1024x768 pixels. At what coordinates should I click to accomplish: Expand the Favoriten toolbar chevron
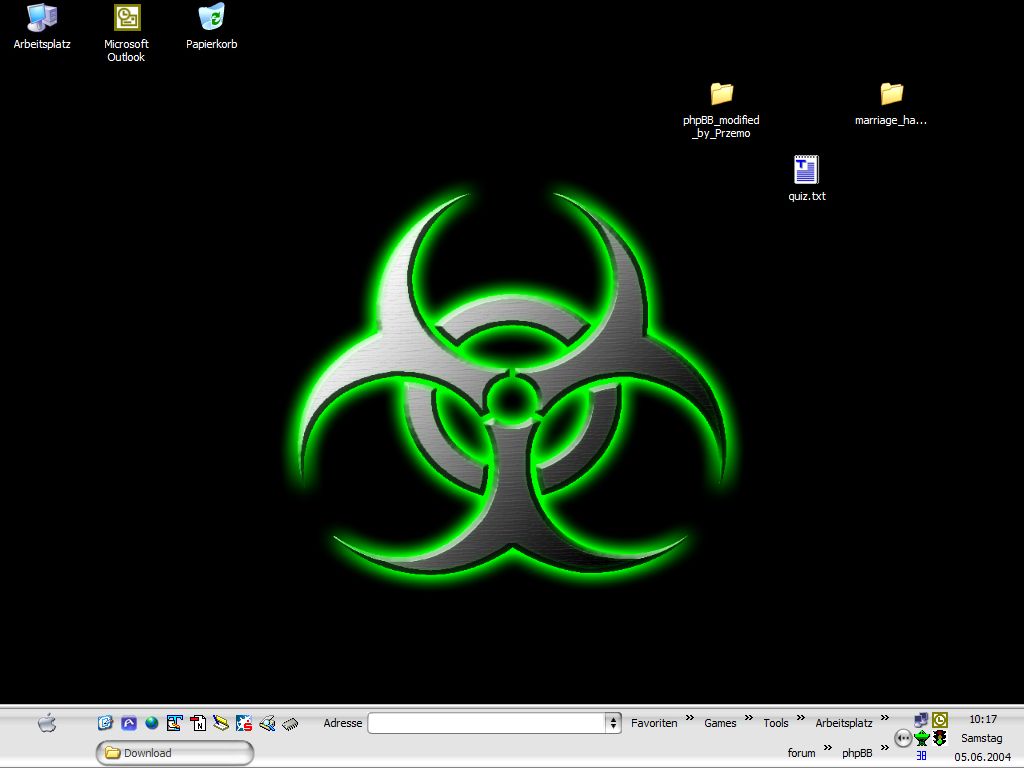690,718
